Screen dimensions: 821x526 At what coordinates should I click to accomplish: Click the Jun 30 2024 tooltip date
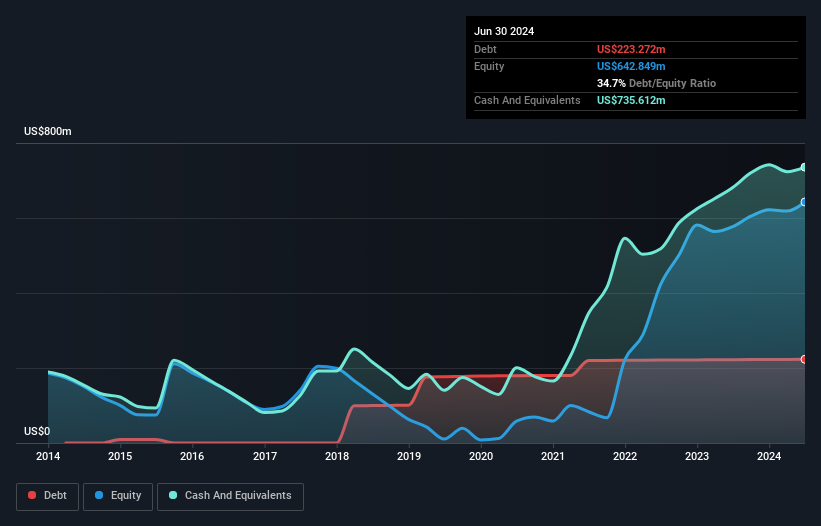(x=504, y=31)
